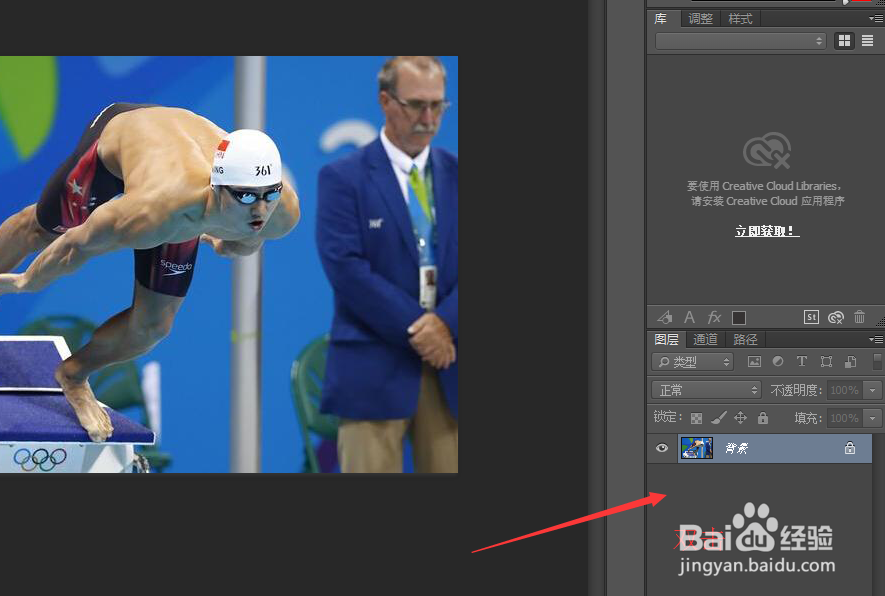
Task: Click the 填充 fill value field
Action: coord(845,418)
